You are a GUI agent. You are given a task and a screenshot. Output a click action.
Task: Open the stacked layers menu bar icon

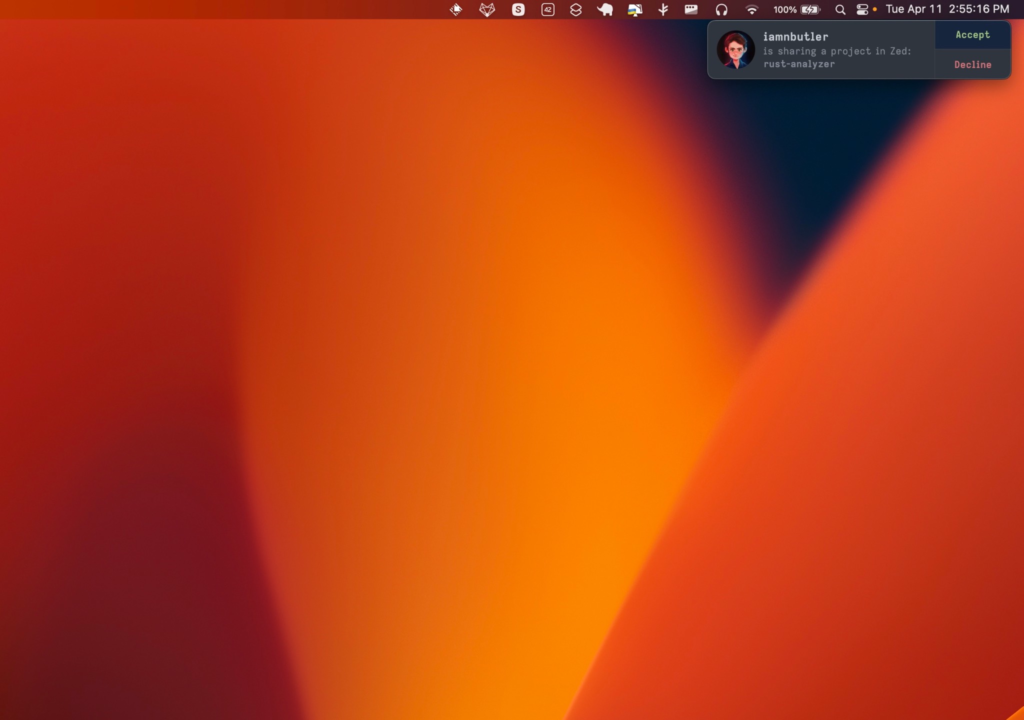(575, 9)
